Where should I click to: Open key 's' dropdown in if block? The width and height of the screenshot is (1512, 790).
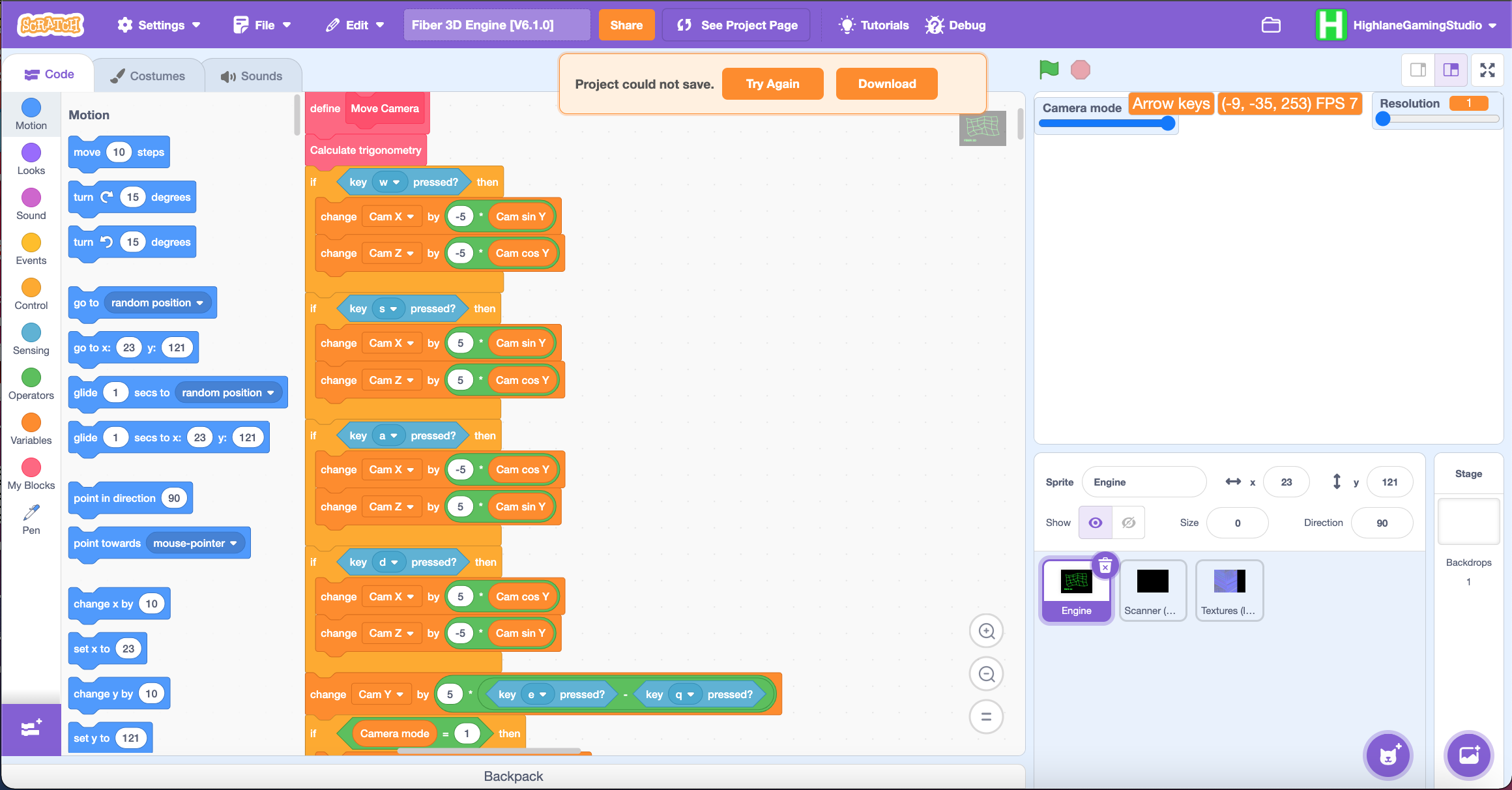click(388, 309)
